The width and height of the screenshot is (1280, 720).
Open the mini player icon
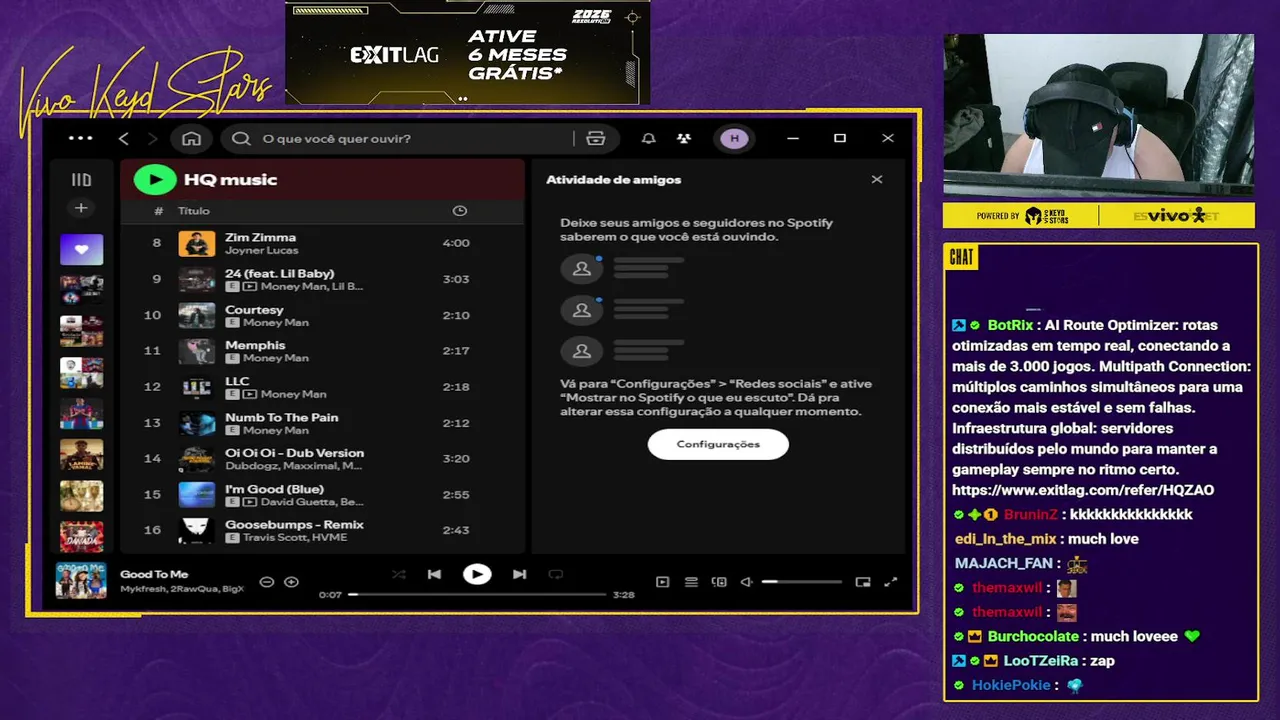[863, 582]
